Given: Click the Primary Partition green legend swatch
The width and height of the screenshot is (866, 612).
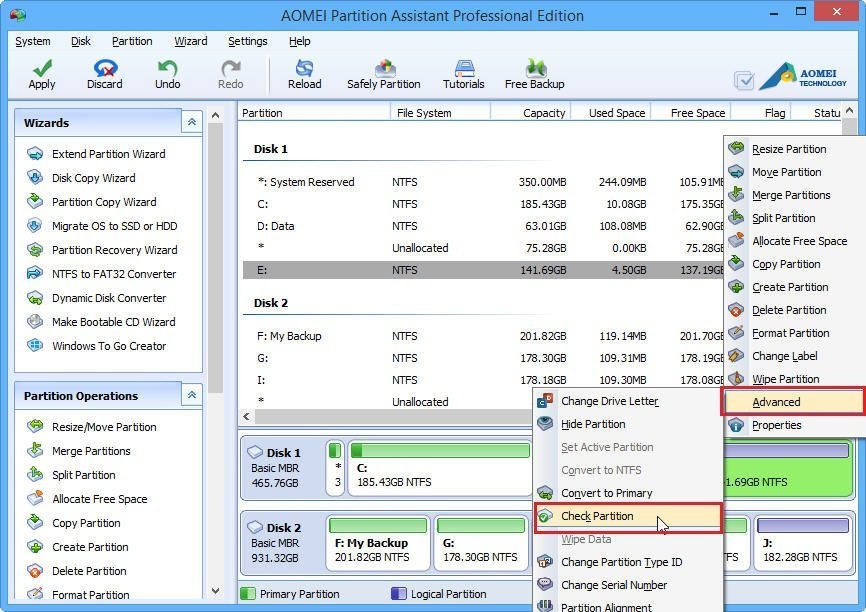Looking at the screenshot, I should 249,593.
